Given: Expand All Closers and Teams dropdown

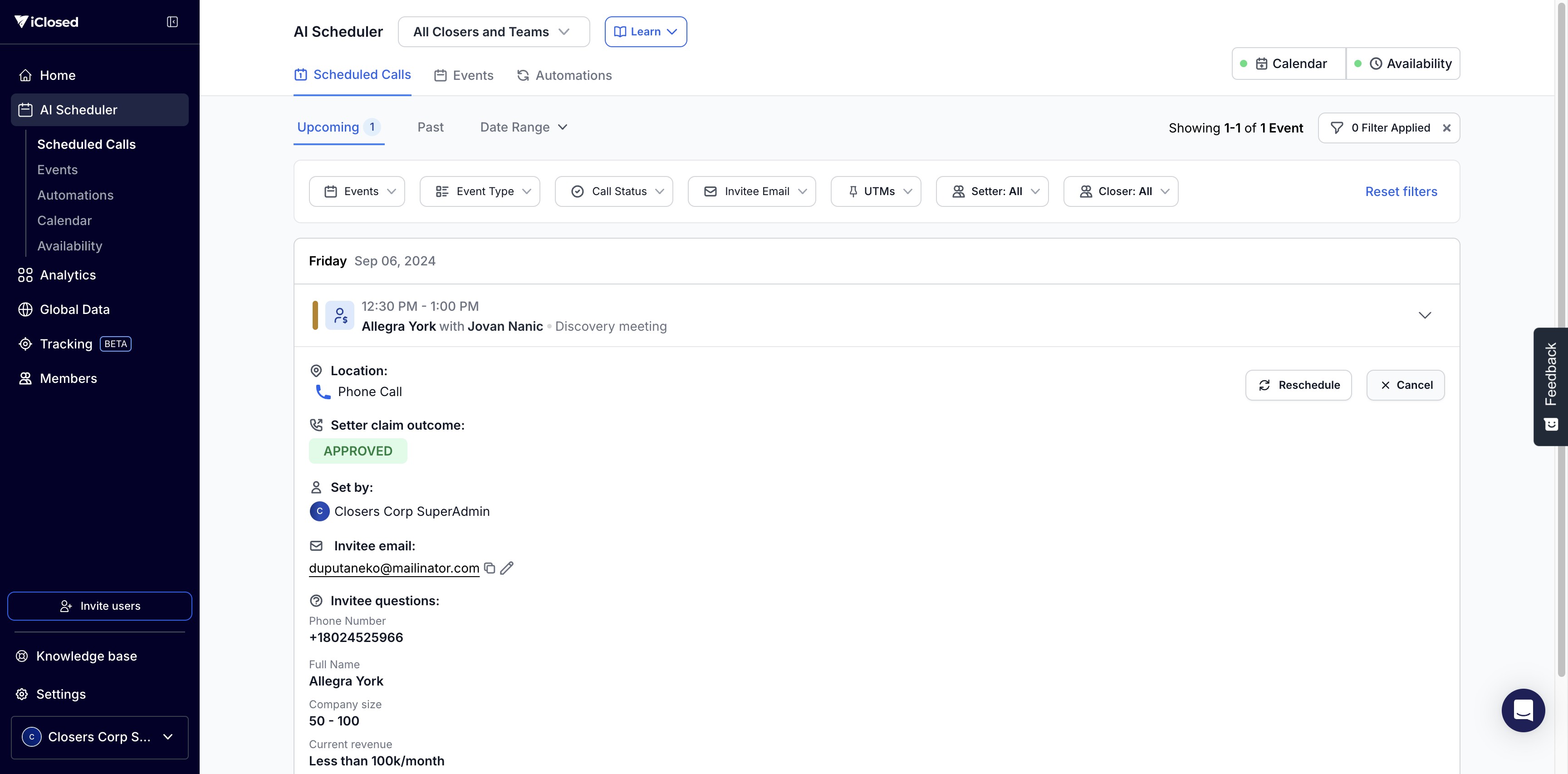Looking at the screenshot, I should pos(493,32).
